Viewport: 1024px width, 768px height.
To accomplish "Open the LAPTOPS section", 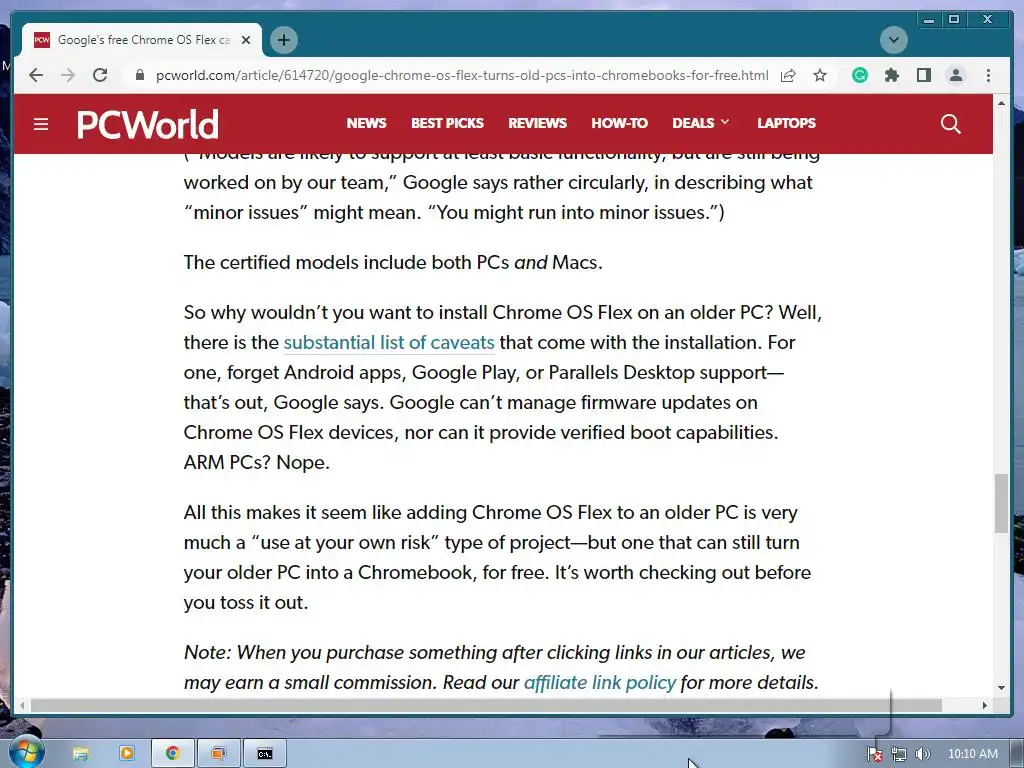I will click(x=786, y=123).
